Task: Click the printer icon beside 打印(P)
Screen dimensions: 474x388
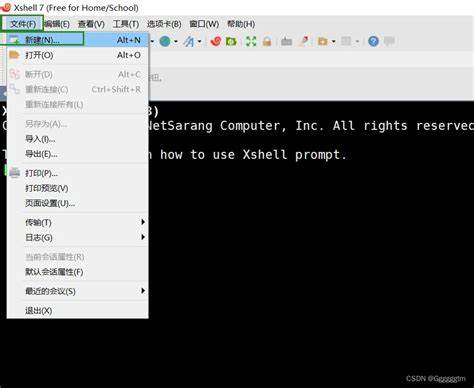Action: [x=14, y=173]
